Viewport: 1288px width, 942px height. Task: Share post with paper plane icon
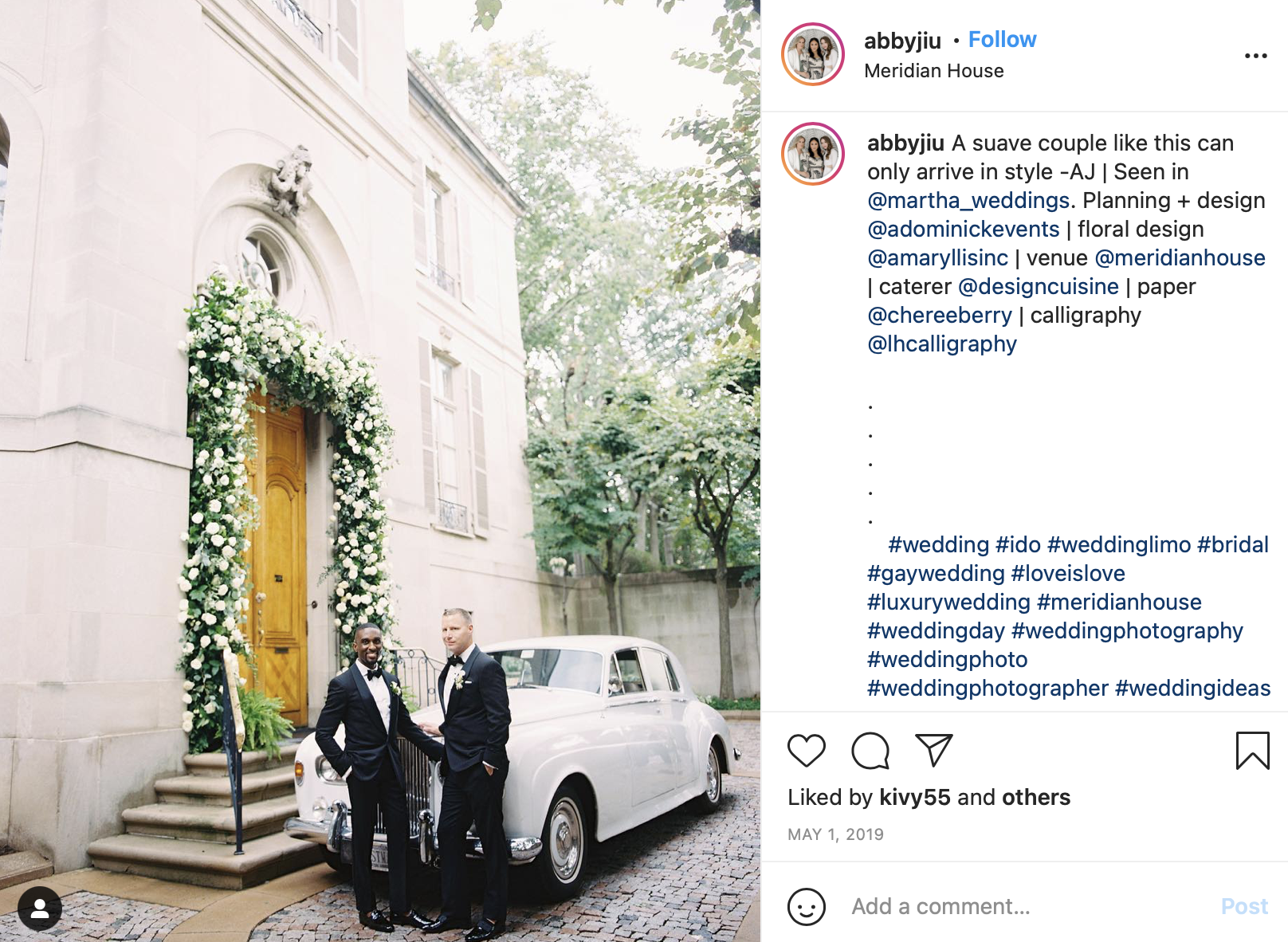934,750
